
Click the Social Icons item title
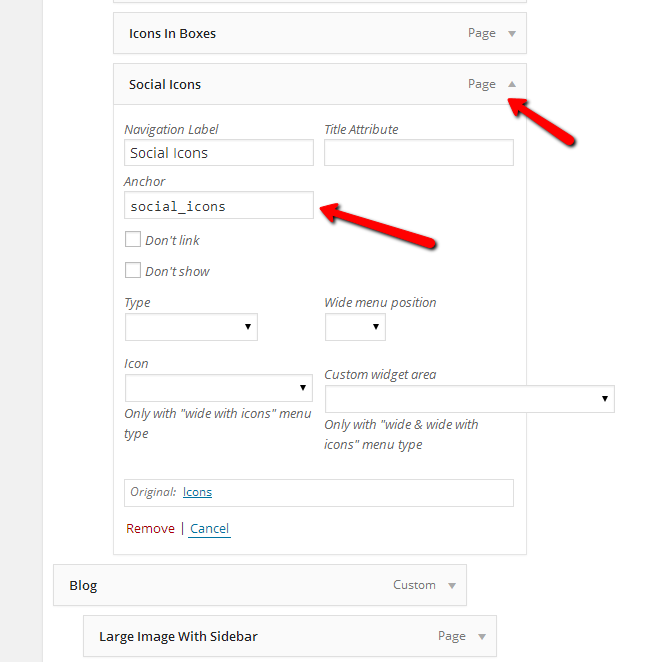(x=165, y=85)
